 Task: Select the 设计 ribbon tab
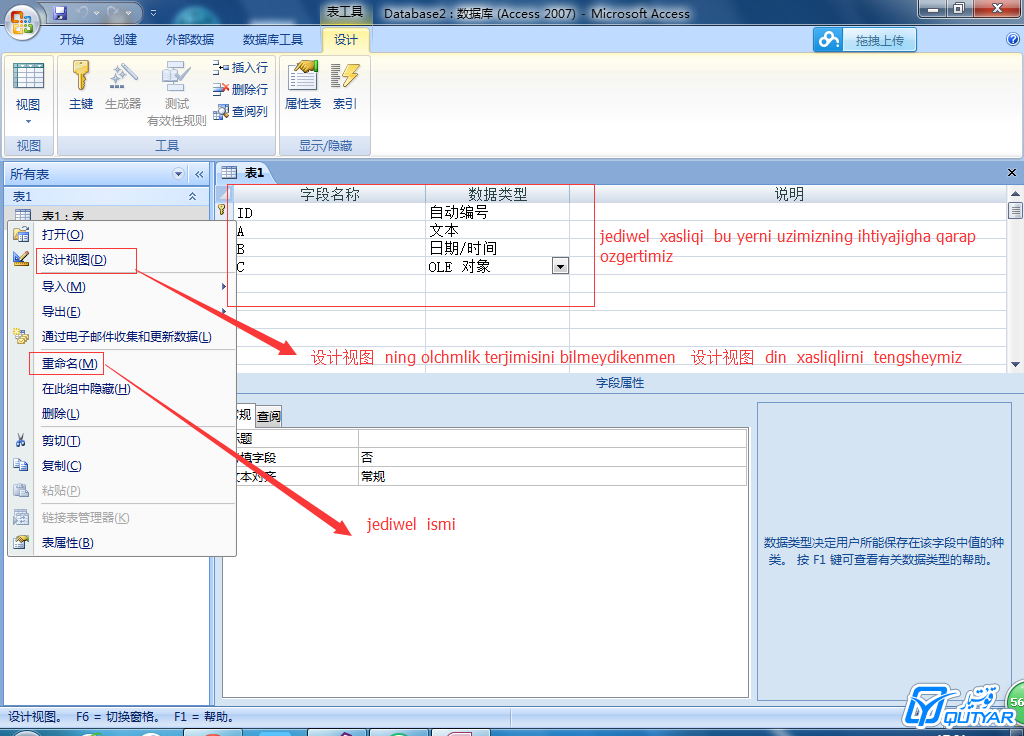pyautogui.click(x=346, y=40)
